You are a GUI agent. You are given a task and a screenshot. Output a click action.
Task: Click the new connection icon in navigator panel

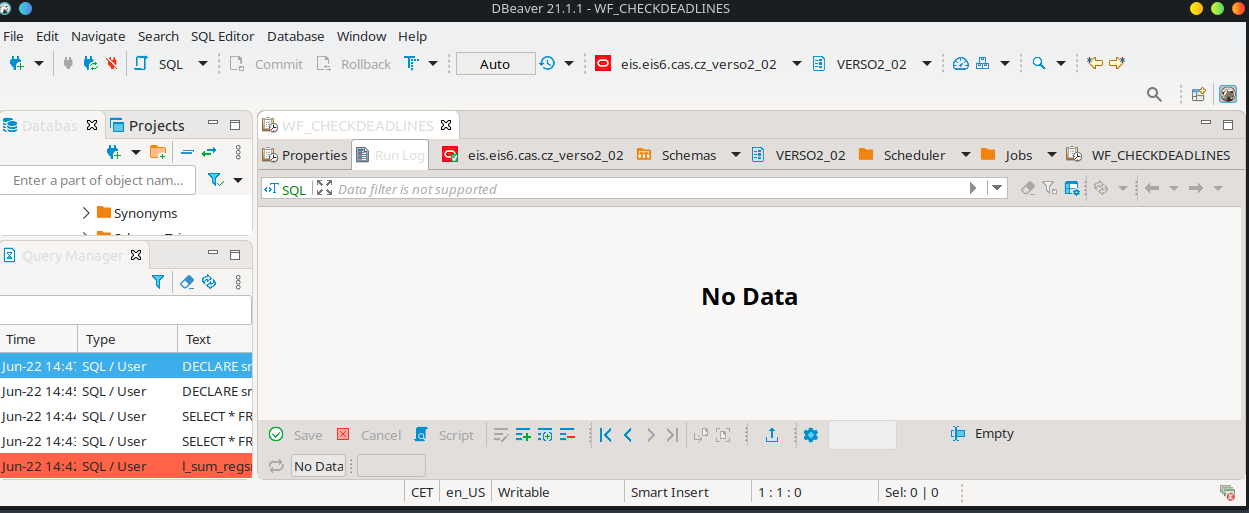pyautogui.click(x=113, y=152)
